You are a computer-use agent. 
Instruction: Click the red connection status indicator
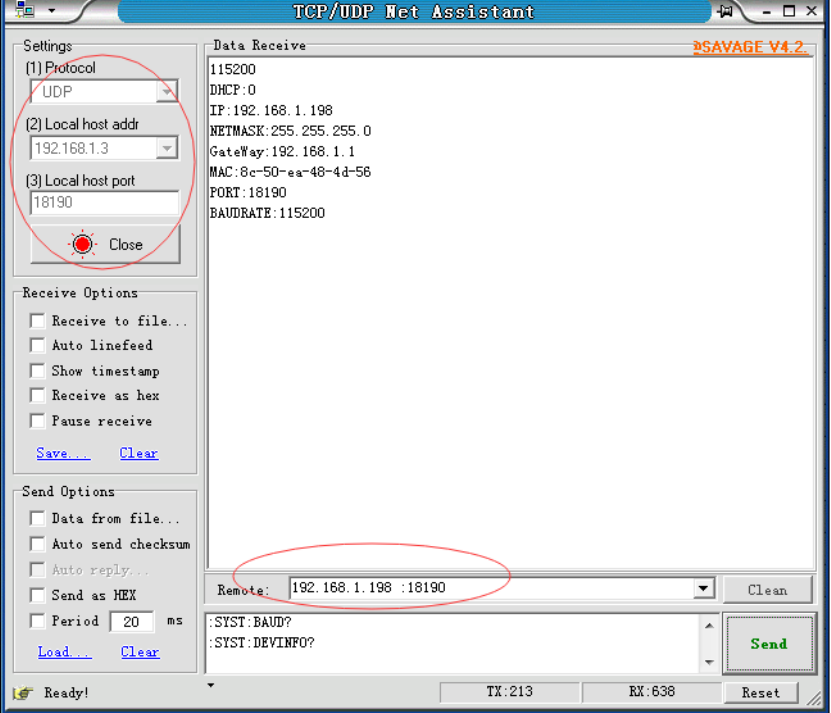82,244
